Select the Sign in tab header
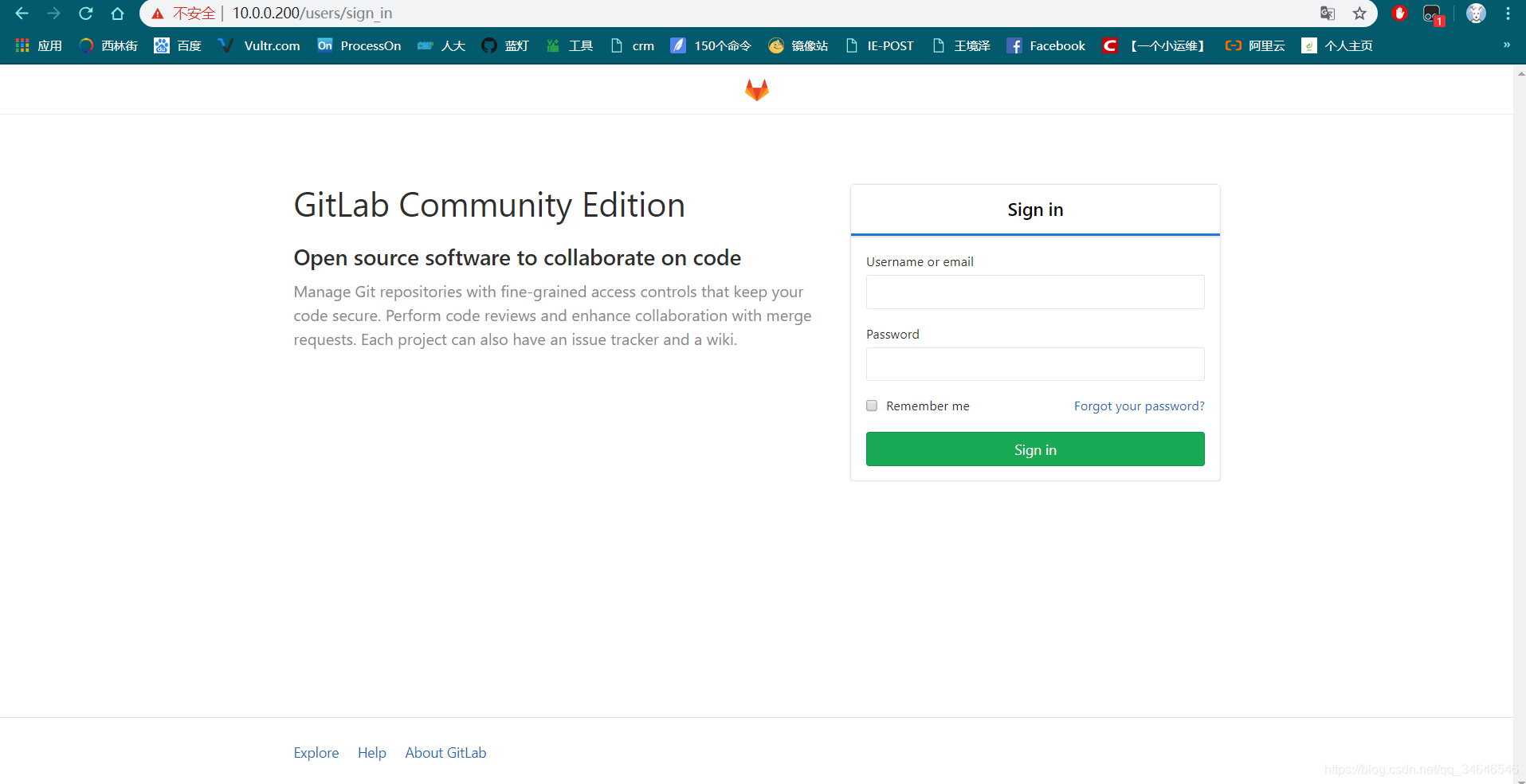 (1035, 210)
